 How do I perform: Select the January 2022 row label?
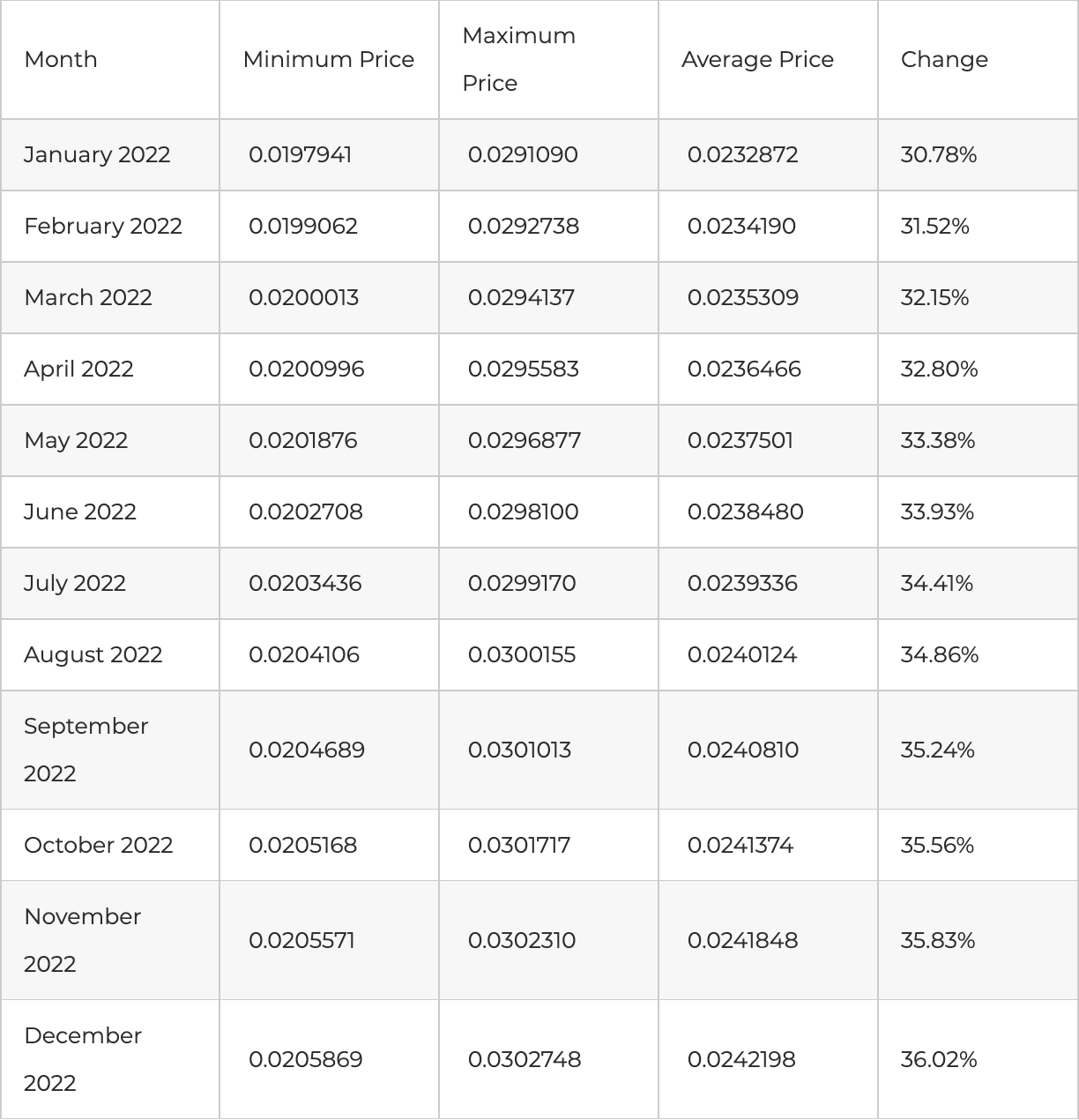click(x=97, y=154)
